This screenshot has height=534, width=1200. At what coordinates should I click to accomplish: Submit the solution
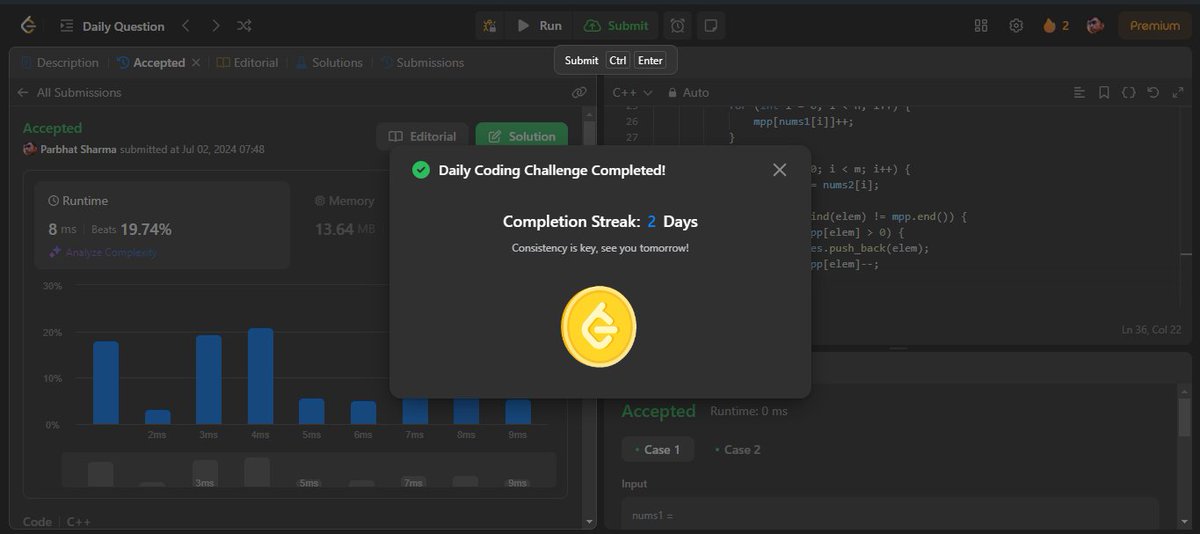point(616,26)
